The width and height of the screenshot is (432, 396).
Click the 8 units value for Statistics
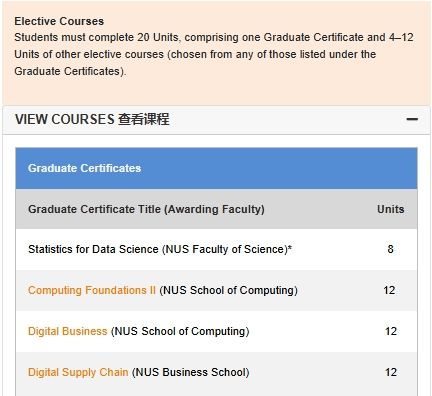click(390, 249)
